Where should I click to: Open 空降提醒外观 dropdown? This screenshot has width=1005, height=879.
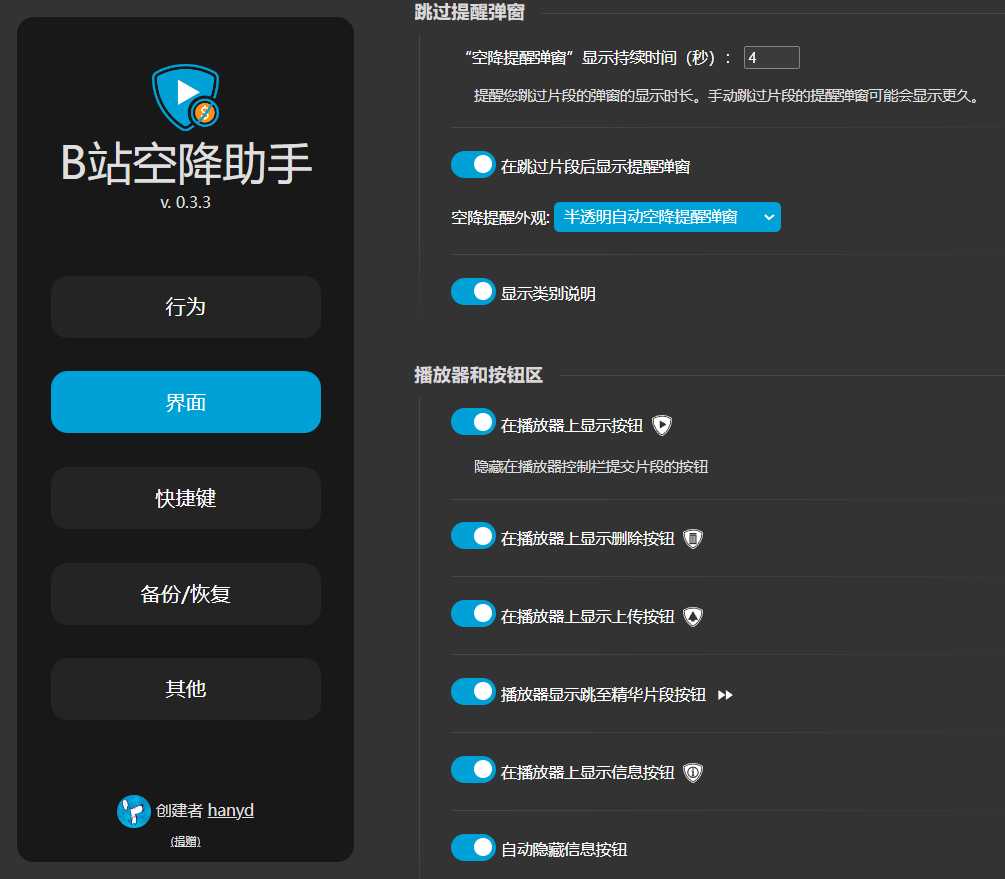tap(667, 217)
